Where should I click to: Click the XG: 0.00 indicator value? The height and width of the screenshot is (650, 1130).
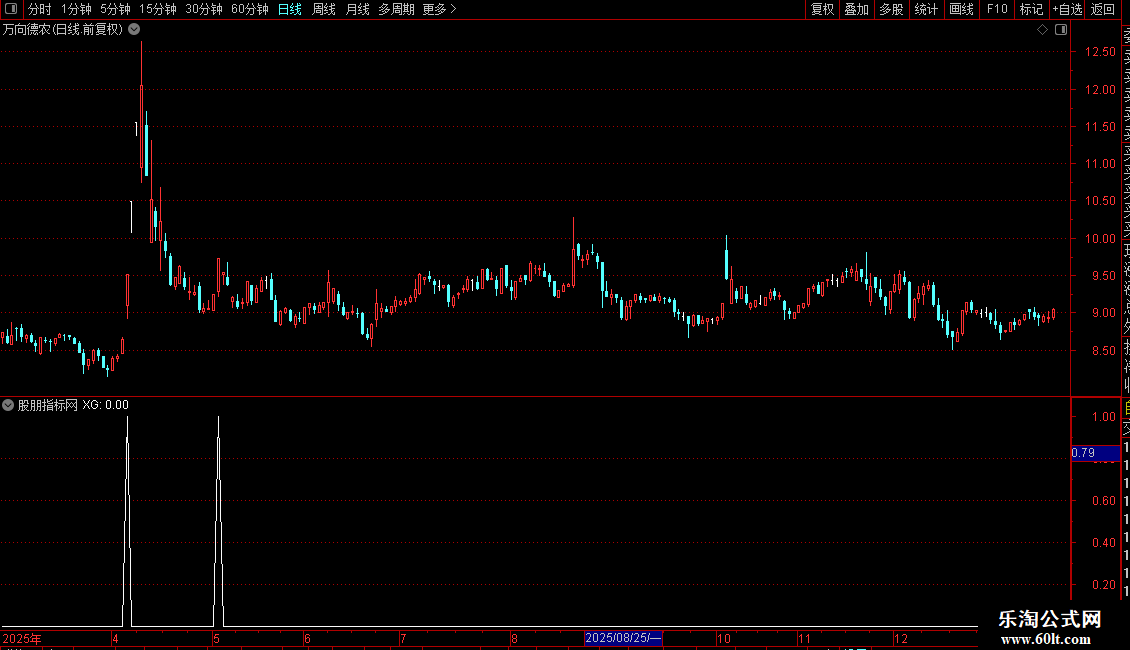click(105, 405)
